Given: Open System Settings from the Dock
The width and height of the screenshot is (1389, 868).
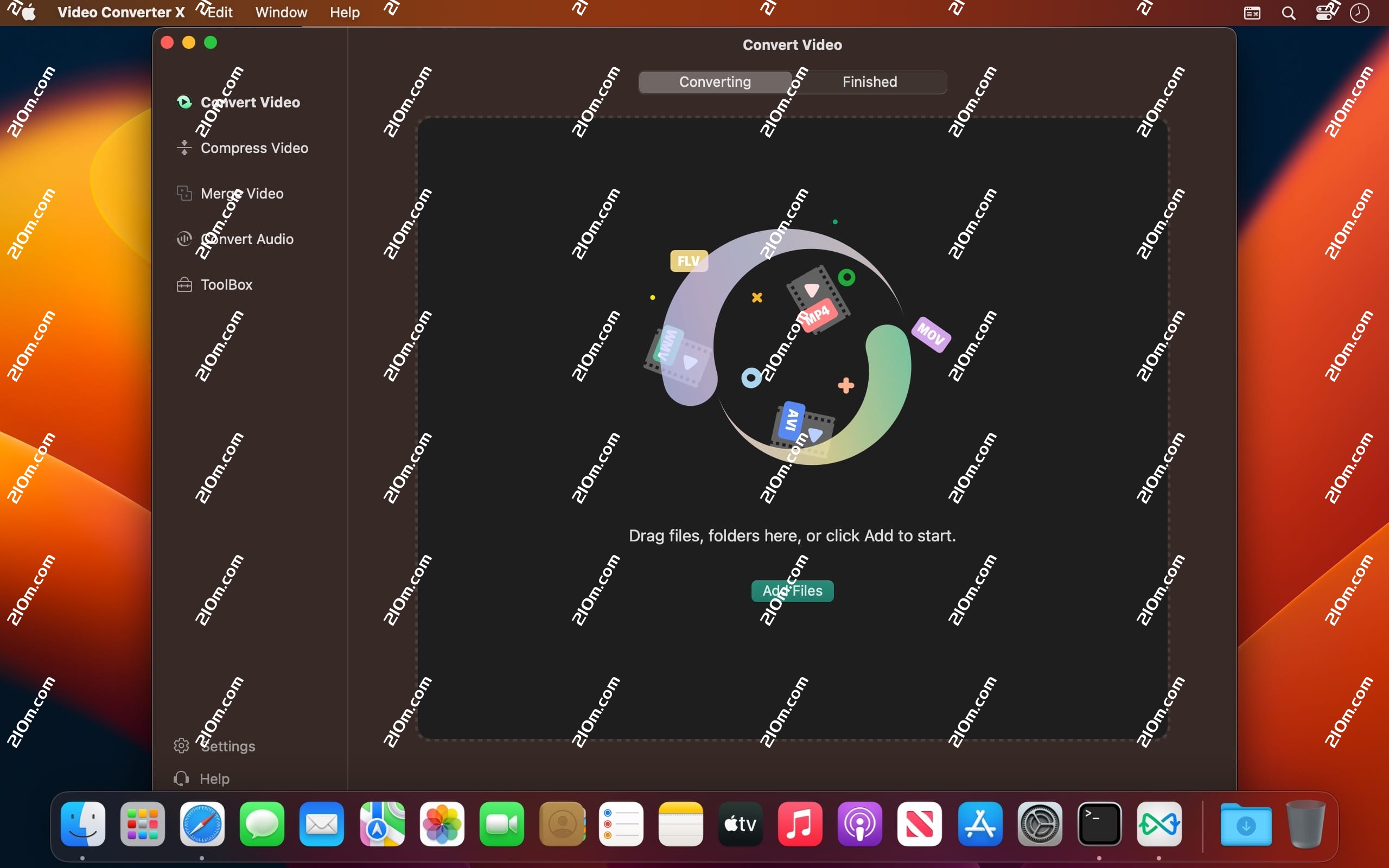Looking at the screenshot, I should (1040, 824).
